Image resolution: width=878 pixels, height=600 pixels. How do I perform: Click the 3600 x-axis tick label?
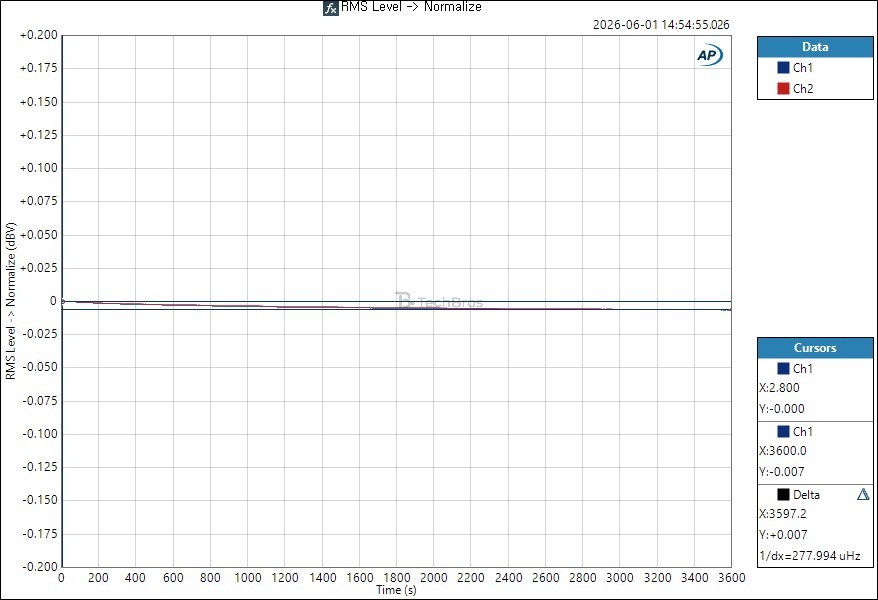[x=731, y=578]
